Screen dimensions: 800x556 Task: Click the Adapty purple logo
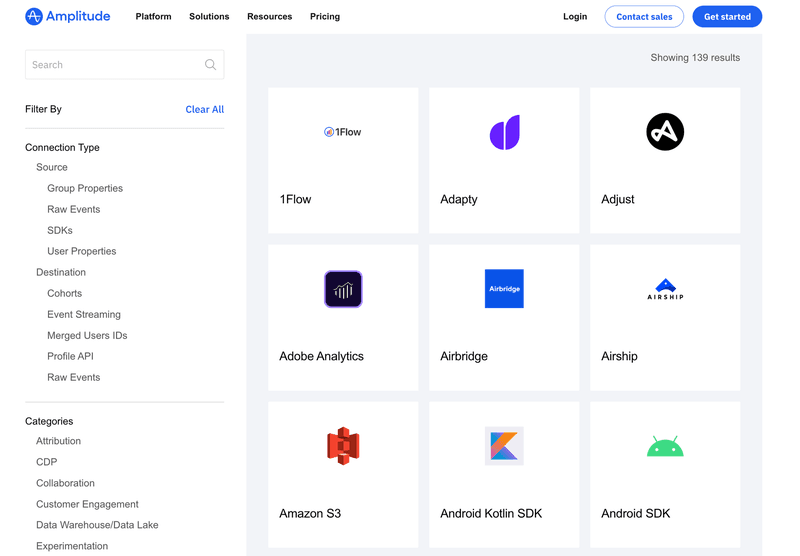(x=505, y=132)
